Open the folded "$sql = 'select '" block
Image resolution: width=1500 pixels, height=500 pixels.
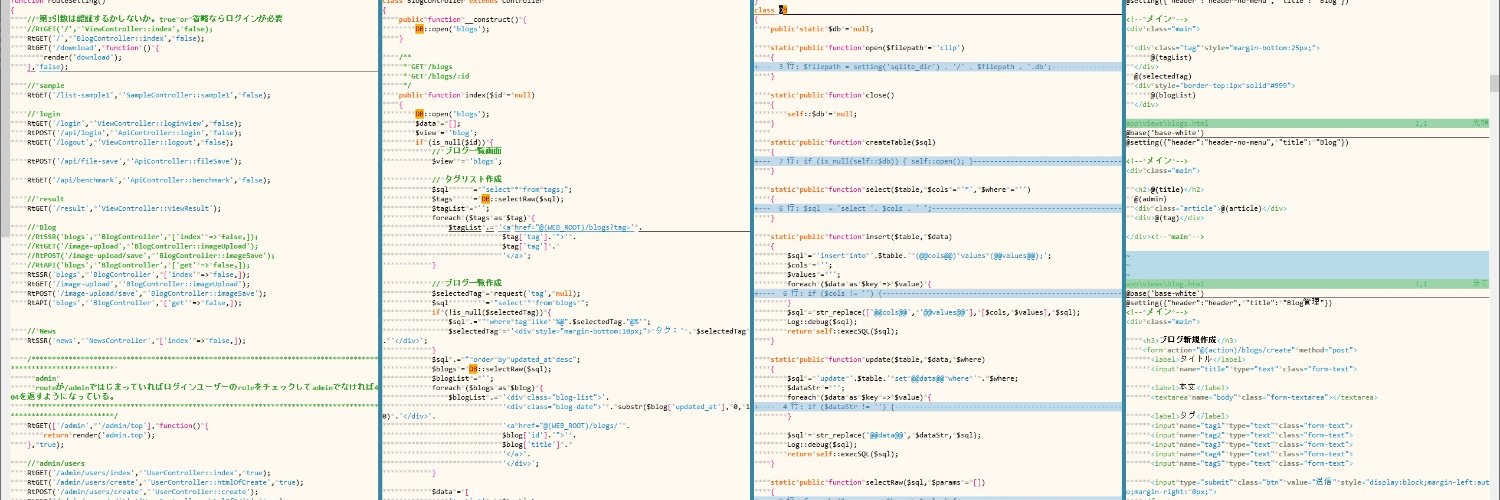click(938, 209)
